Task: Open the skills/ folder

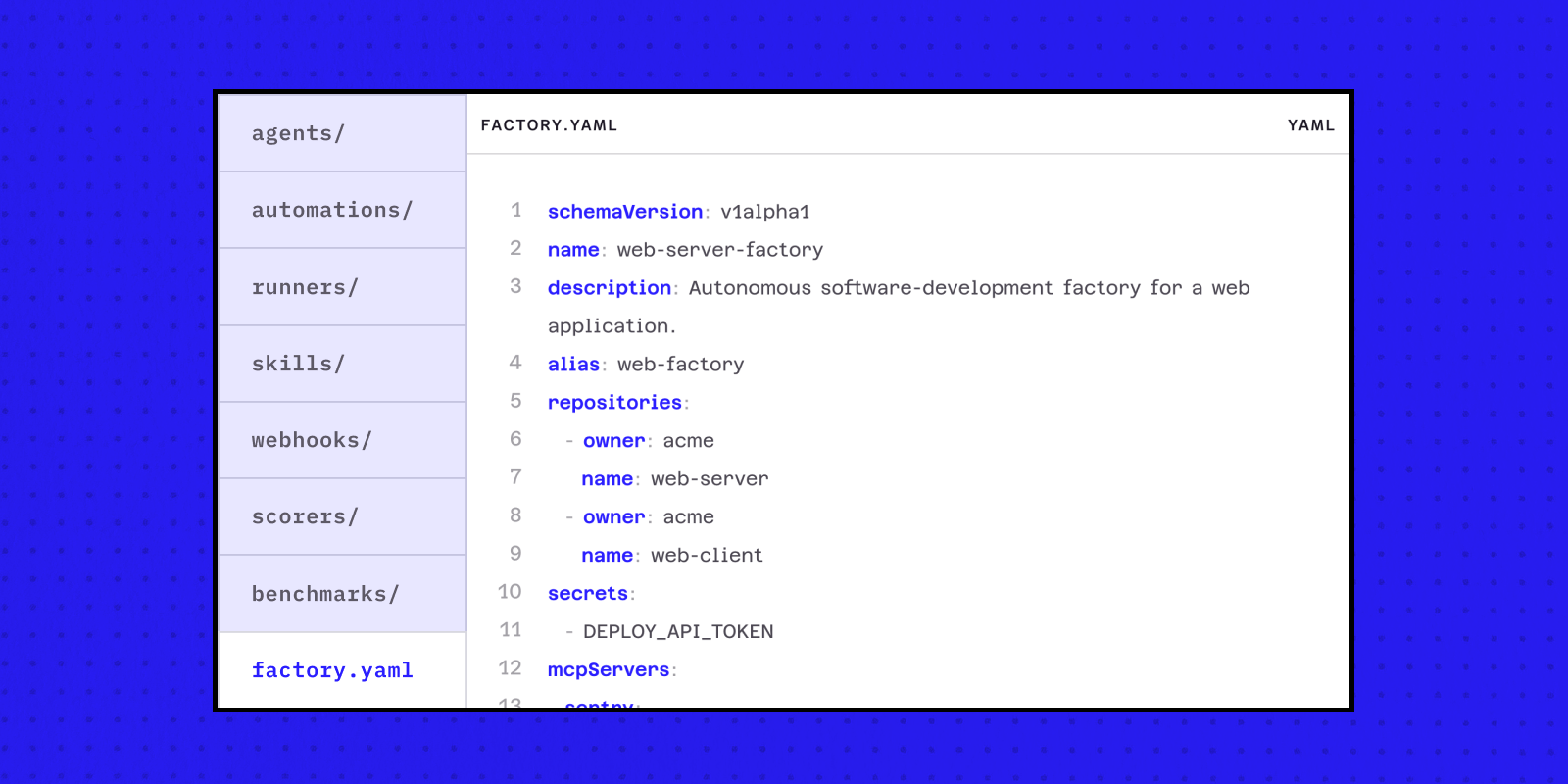Action: click(342, 364)
